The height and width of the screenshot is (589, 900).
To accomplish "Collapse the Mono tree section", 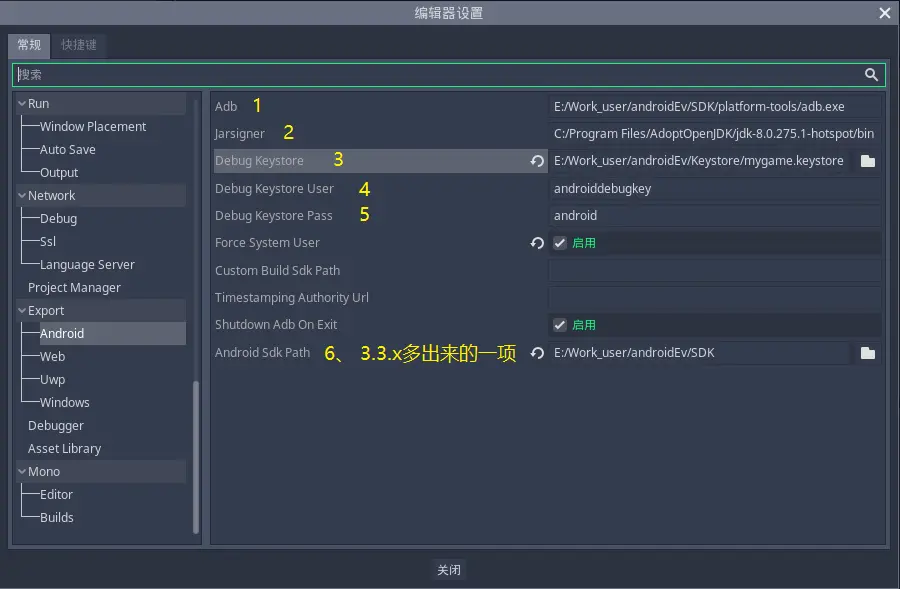I will point(22,471).
